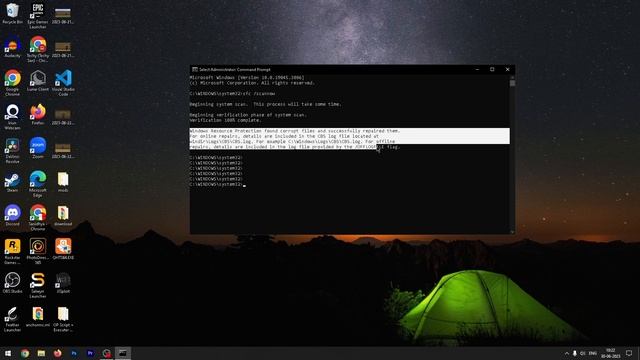Click the Command Prompt scrollbar thumb

512,83
